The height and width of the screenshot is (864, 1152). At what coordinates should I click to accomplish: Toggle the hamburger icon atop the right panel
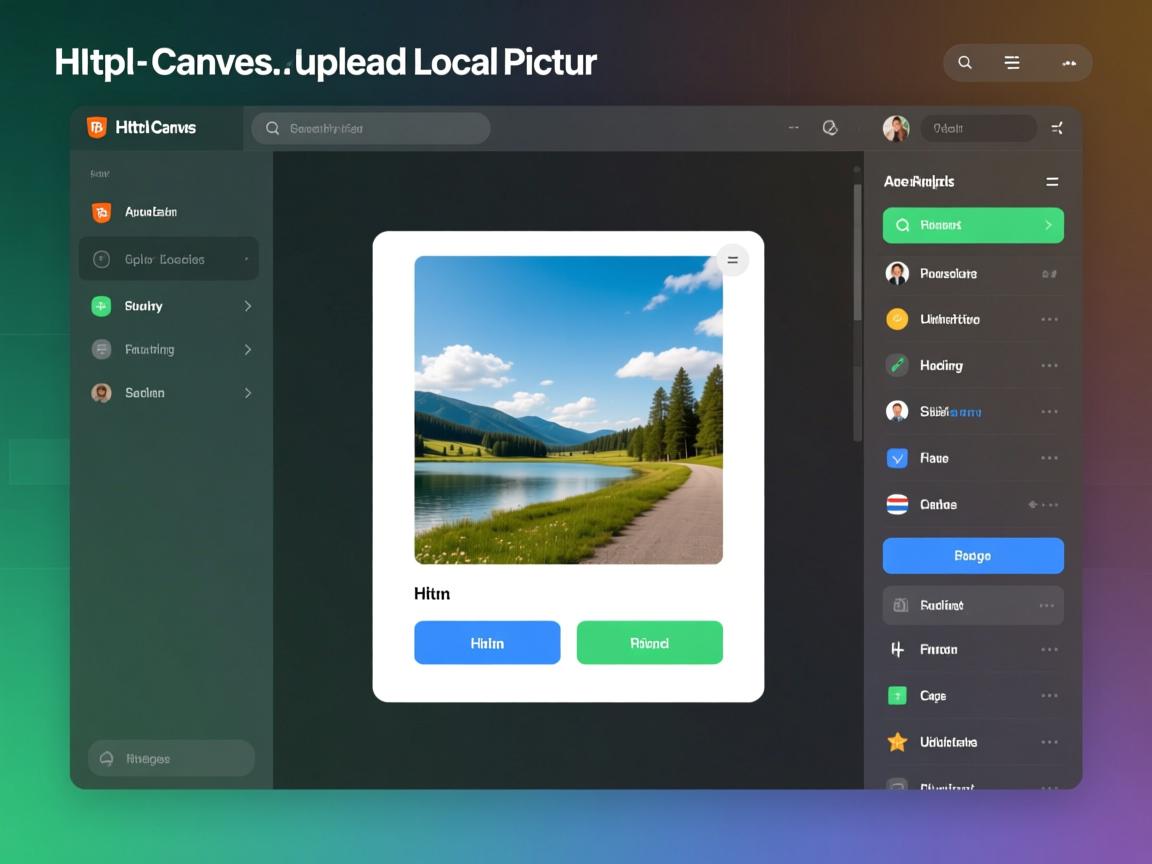(1052, 181)
